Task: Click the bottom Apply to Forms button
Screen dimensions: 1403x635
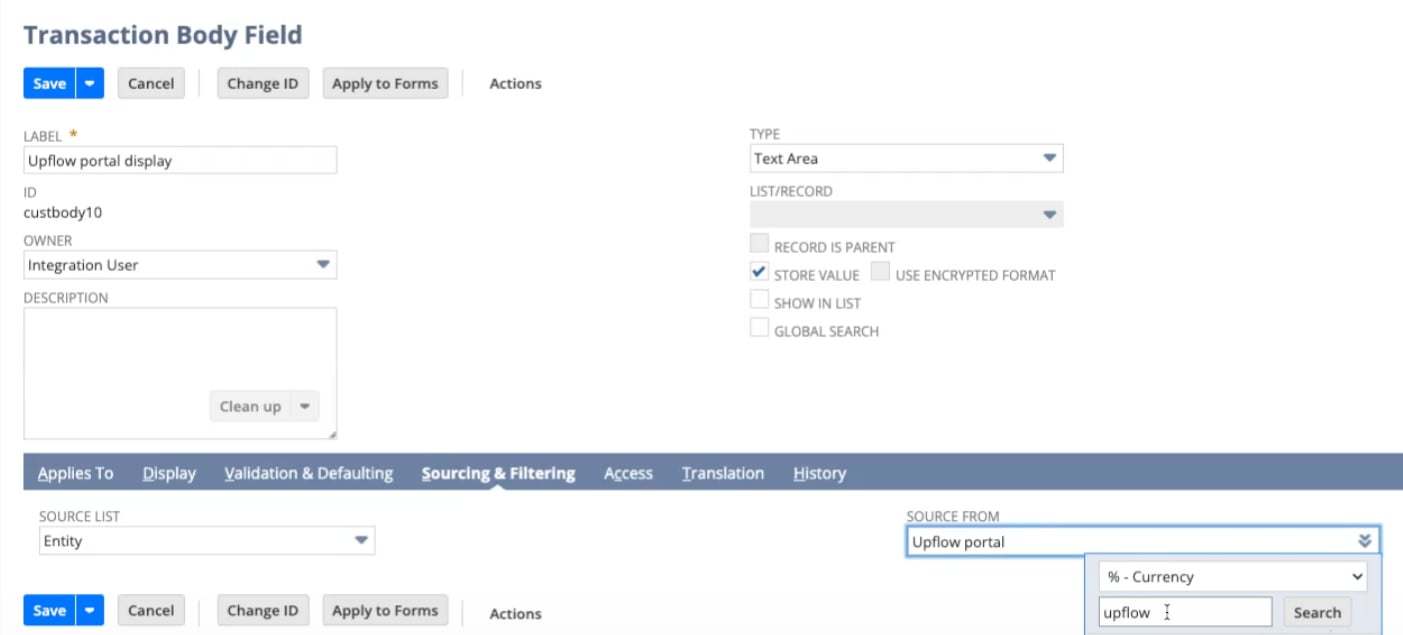Action: [x=385, y=610]
